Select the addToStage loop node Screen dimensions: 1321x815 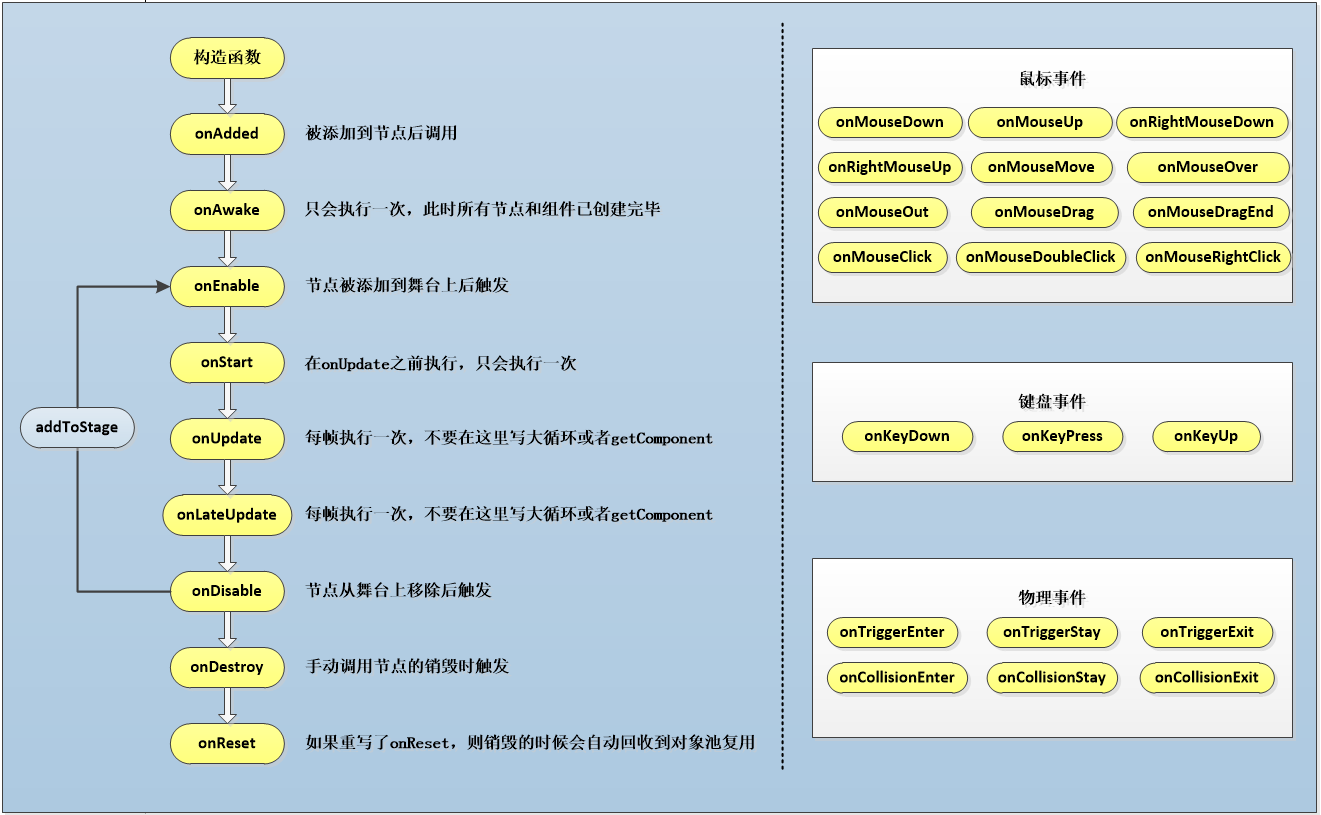point(77,428)
